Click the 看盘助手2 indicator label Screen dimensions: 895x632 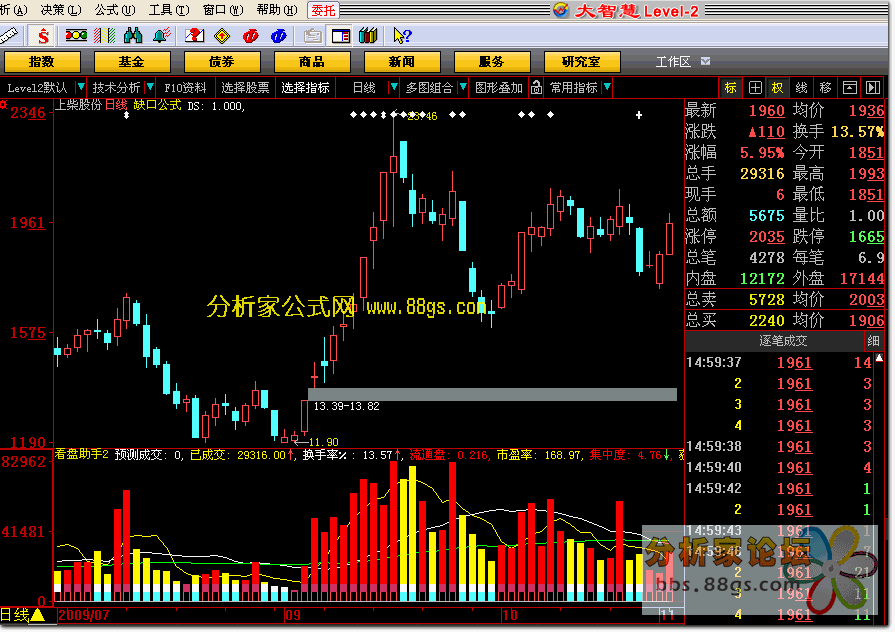click(82, 454)
